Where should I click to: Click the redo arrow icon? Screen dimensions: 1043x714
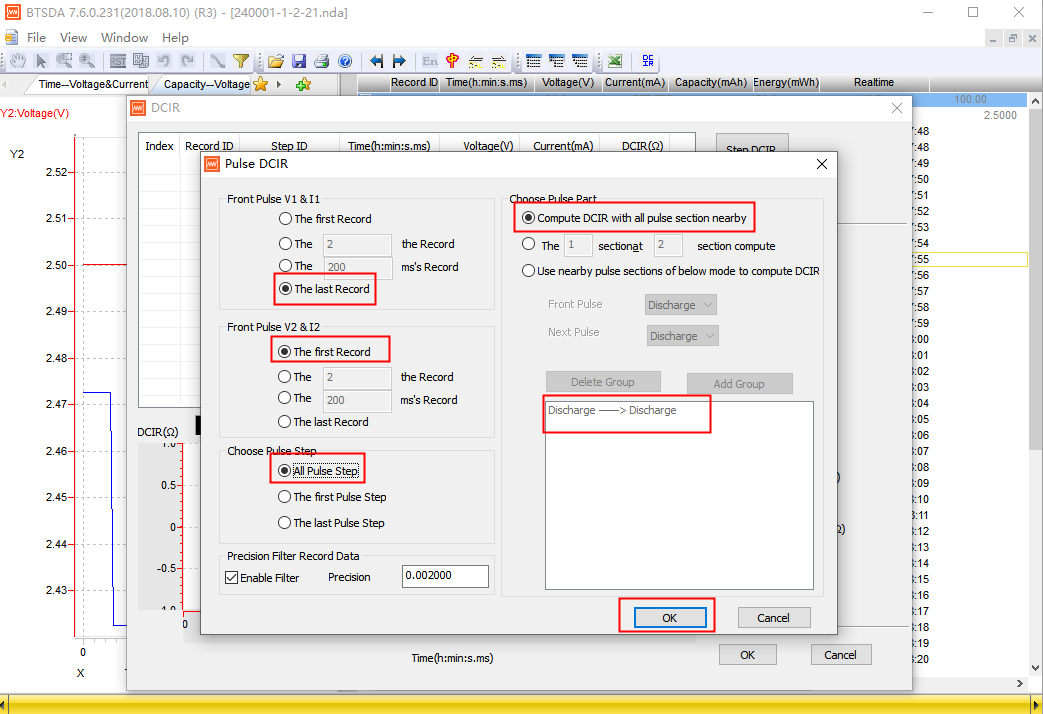tap(188, 61)
